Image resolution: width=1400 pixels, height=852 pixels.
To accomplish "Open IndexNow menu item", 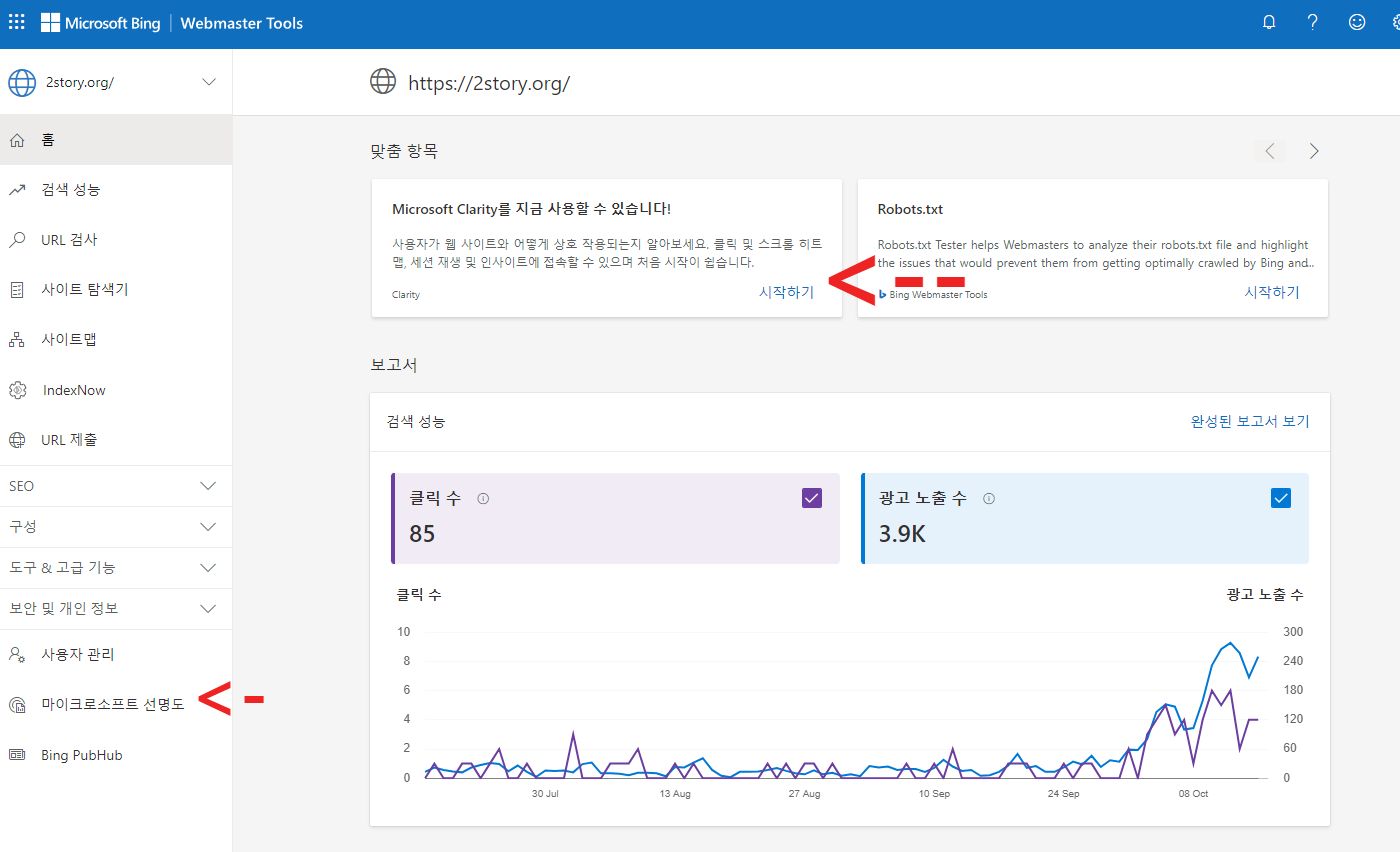I will [116, 390].
